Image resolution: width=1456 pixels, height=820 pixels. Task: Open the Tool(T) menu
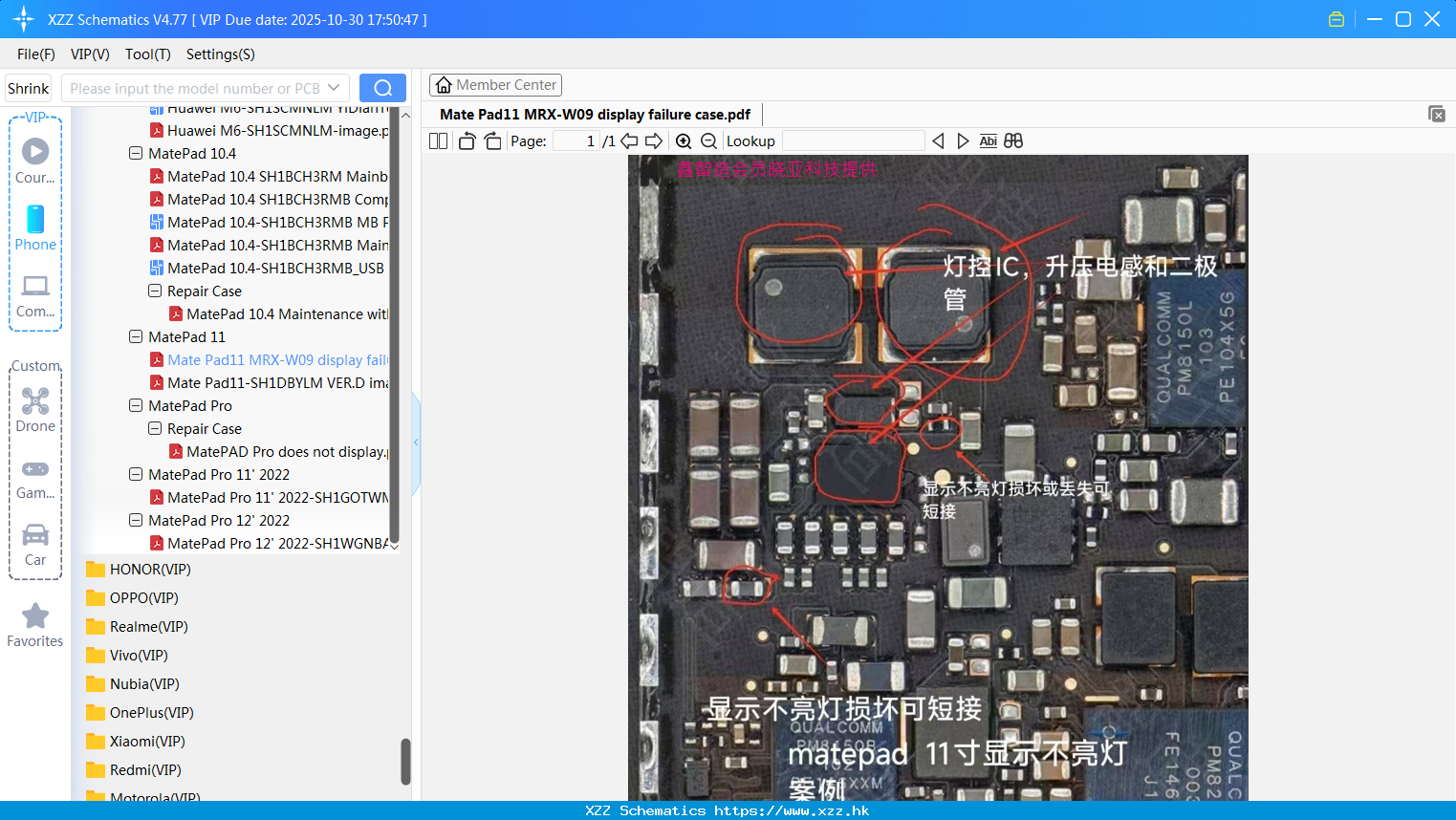click(x=148, y=54)
